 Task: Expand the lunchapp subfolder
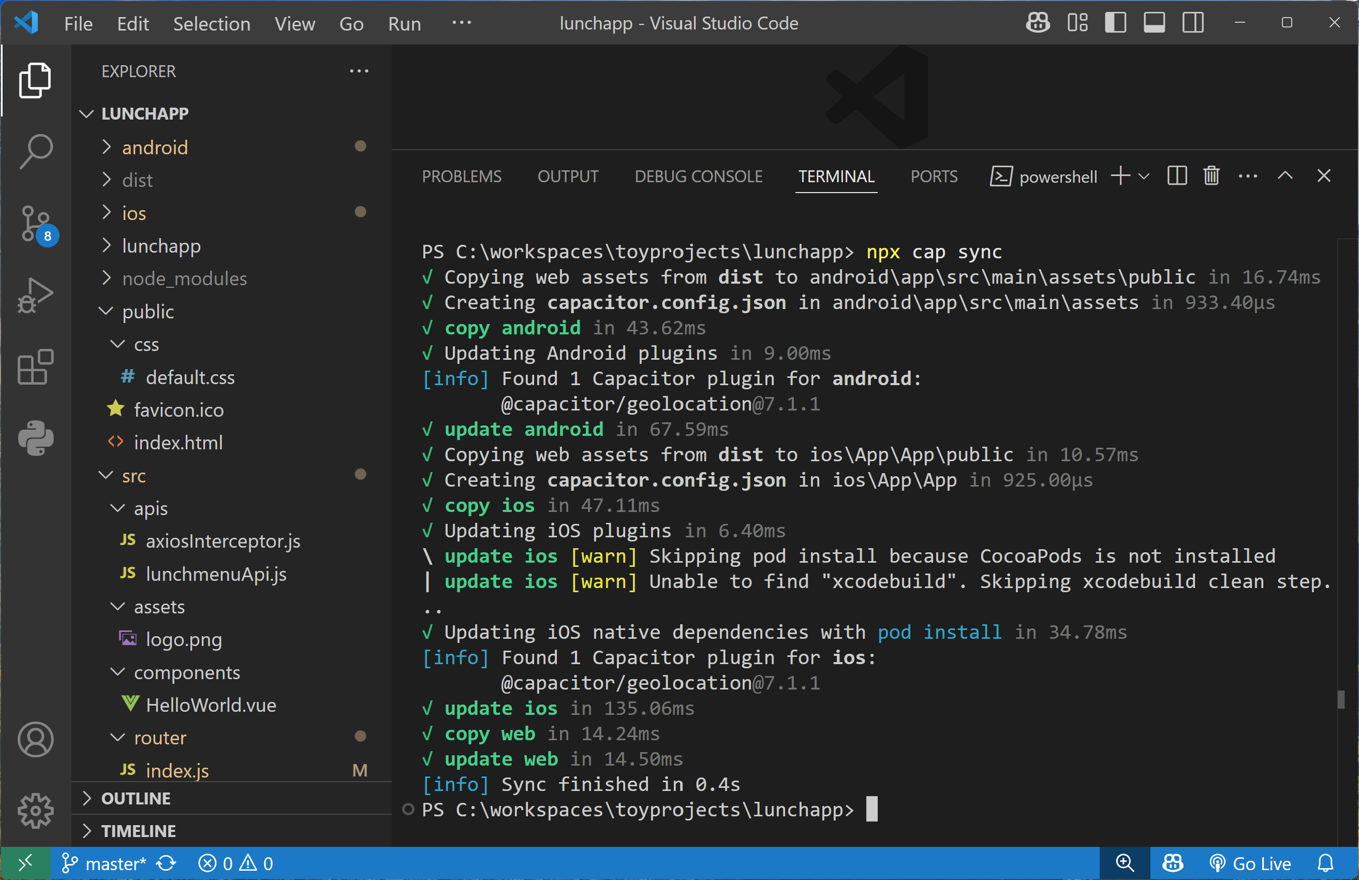point(232,246)
